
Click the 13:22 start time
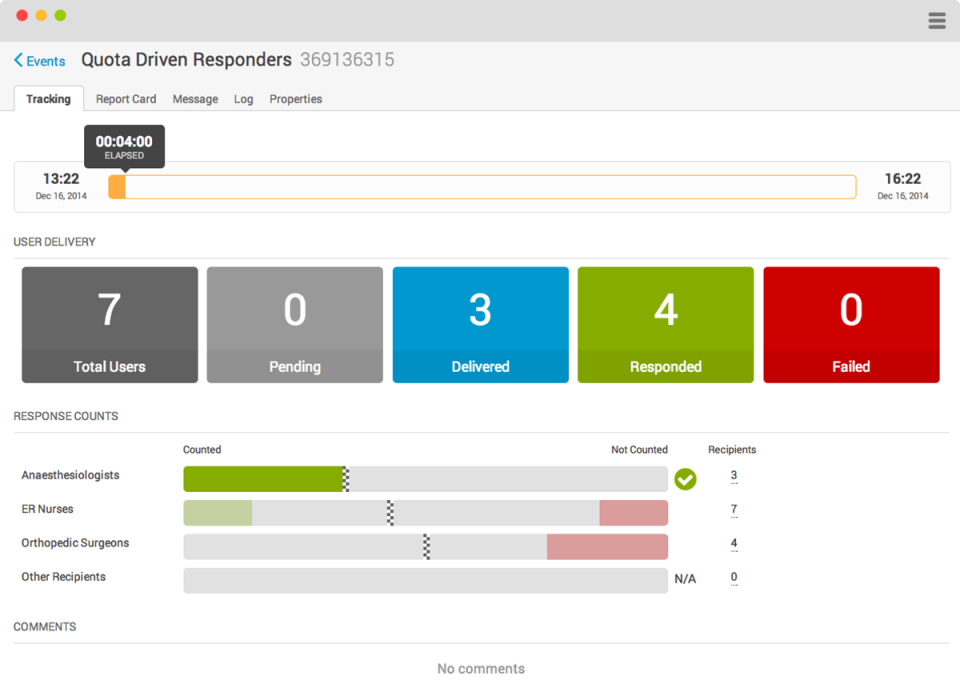point(61,179)
